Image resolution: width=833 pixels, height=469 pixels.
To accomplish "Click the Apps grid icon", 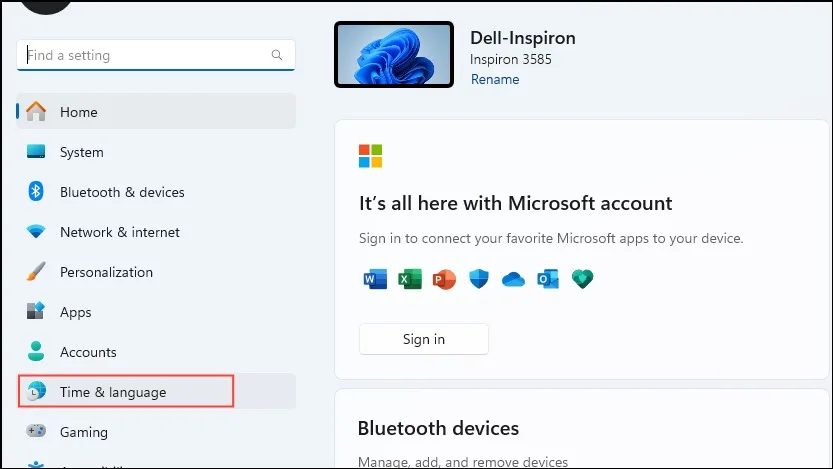I will tap(36, 311).
